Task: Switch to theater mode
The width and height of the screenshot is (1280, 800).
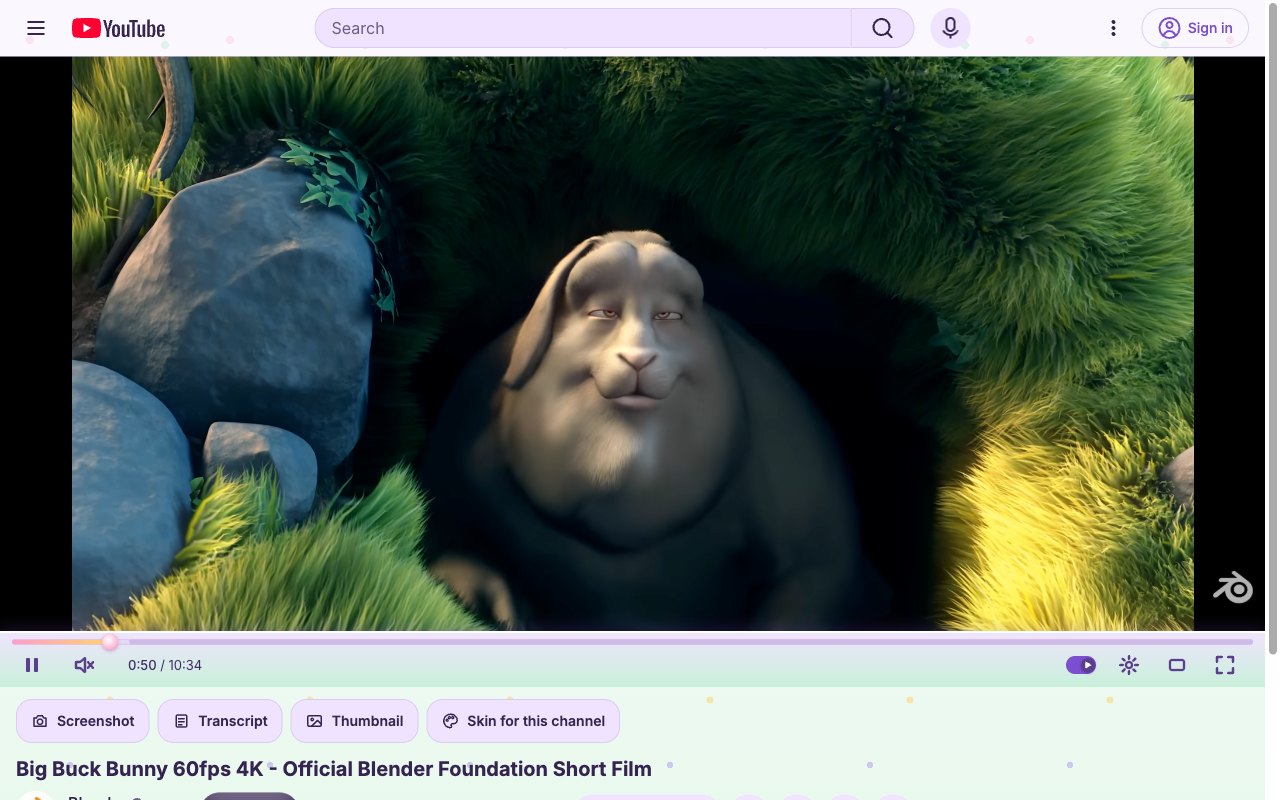Action: 1177,665
